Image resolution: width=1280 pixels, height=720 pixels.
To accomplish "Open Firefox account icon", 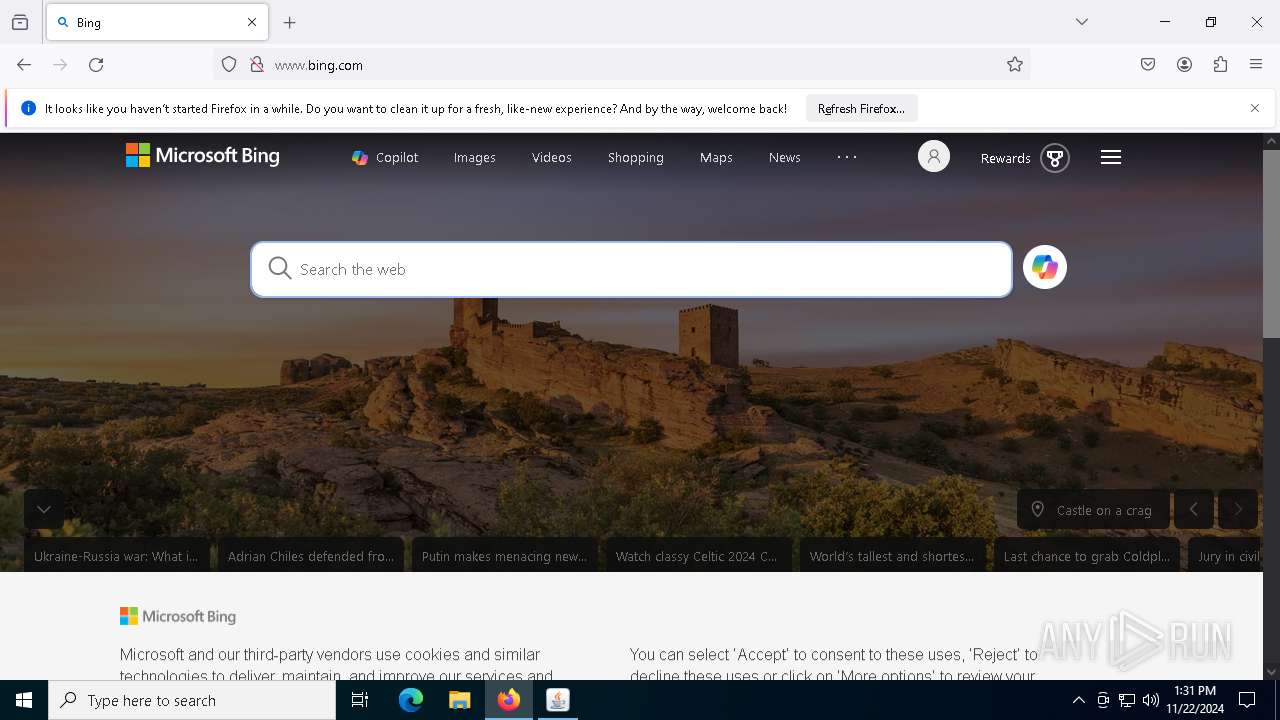I will pyautogui.click(x=1184, y=65).
